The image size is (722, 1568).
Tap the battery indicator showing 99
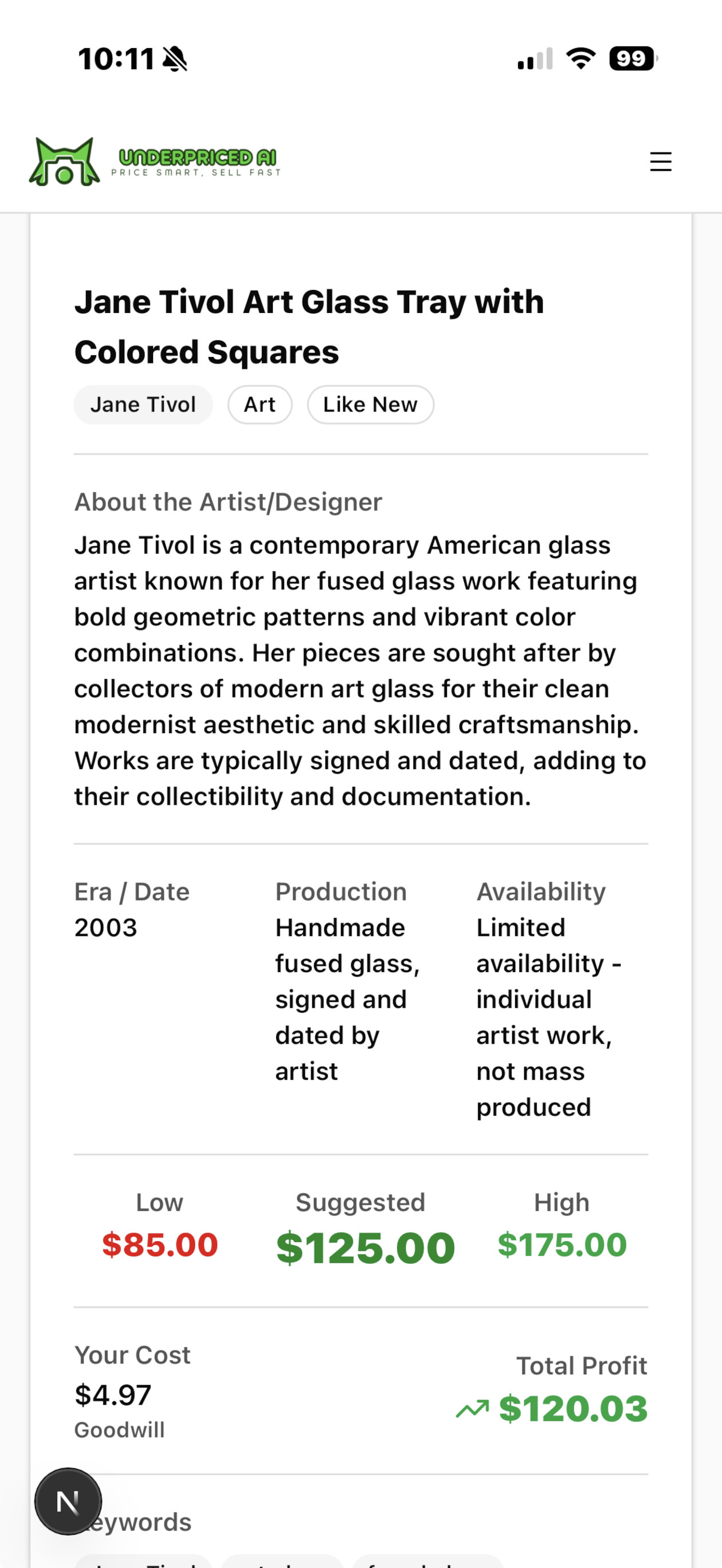(633, 58)
